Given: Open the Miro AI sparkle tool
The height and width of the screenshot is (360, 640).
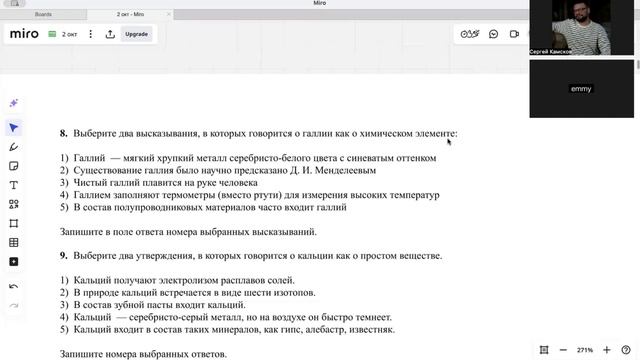Looking at the screenshot, I should pos(13,103).
